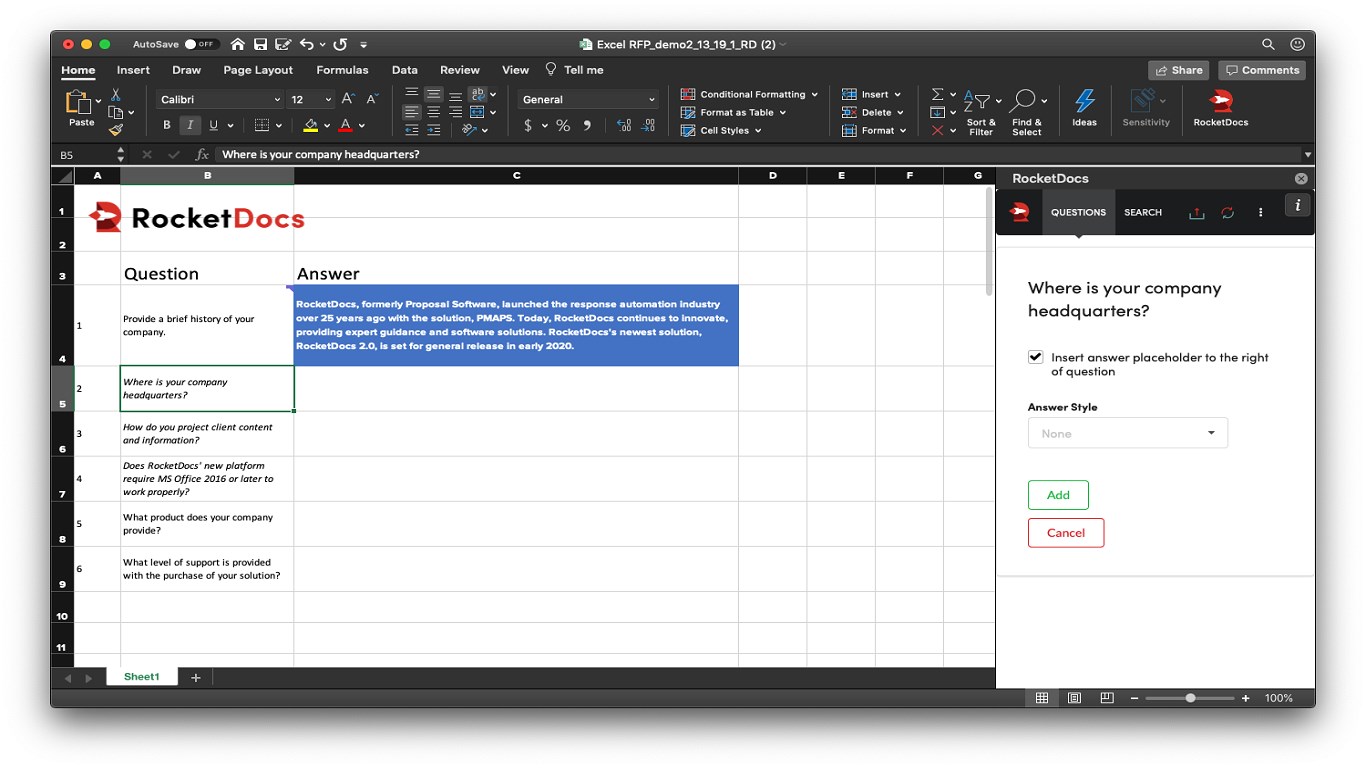Switch to Normal view in status bar
The width and height of the screenshot is (1366, 768).
click(1042, 698)
